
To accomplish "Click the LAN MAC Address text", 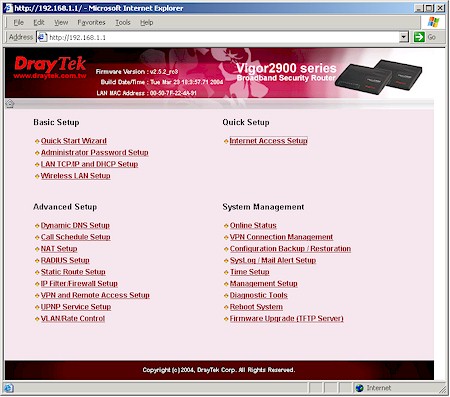I will pyautogui.click(x=146, y=93).
